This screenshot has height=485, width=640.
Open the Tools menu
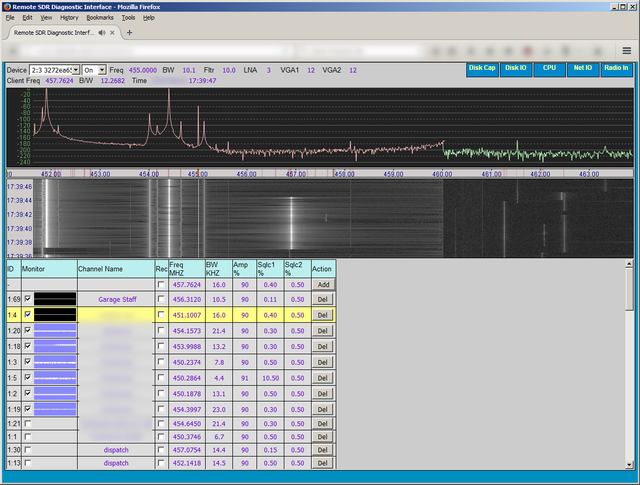pyautogui.click(x=128, y=18)
